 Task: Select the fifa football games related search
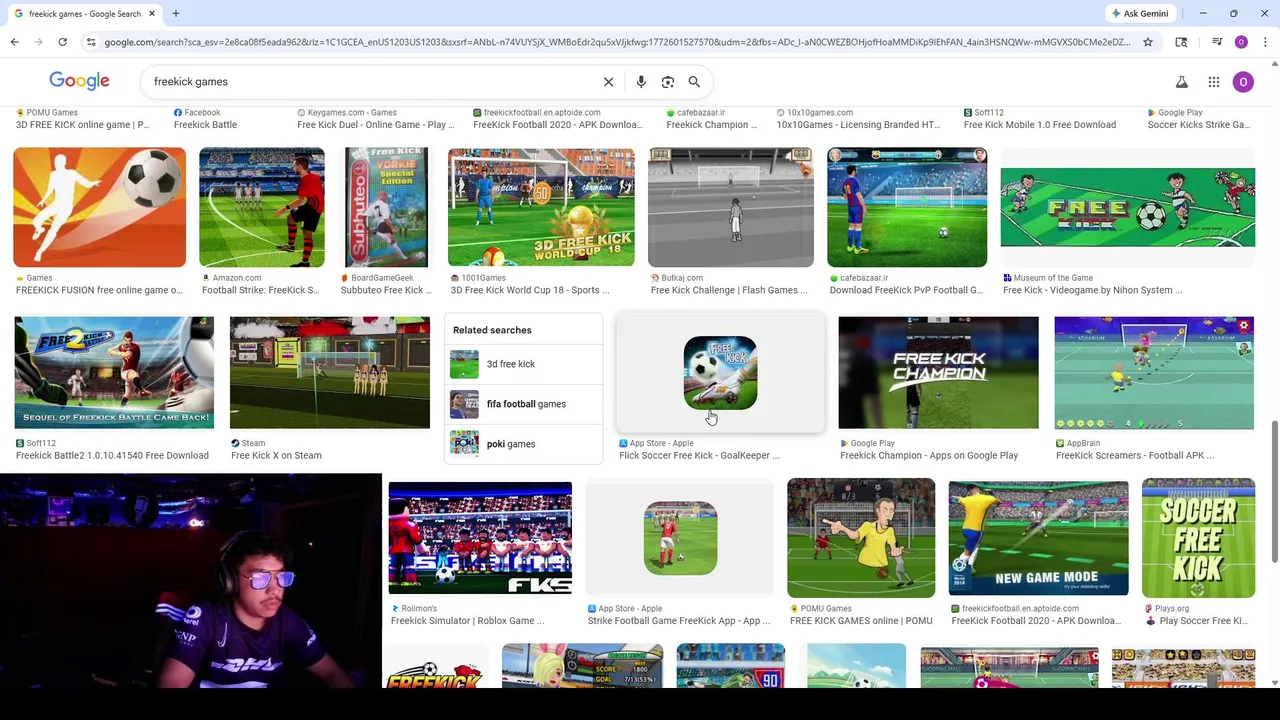[523, 404]
